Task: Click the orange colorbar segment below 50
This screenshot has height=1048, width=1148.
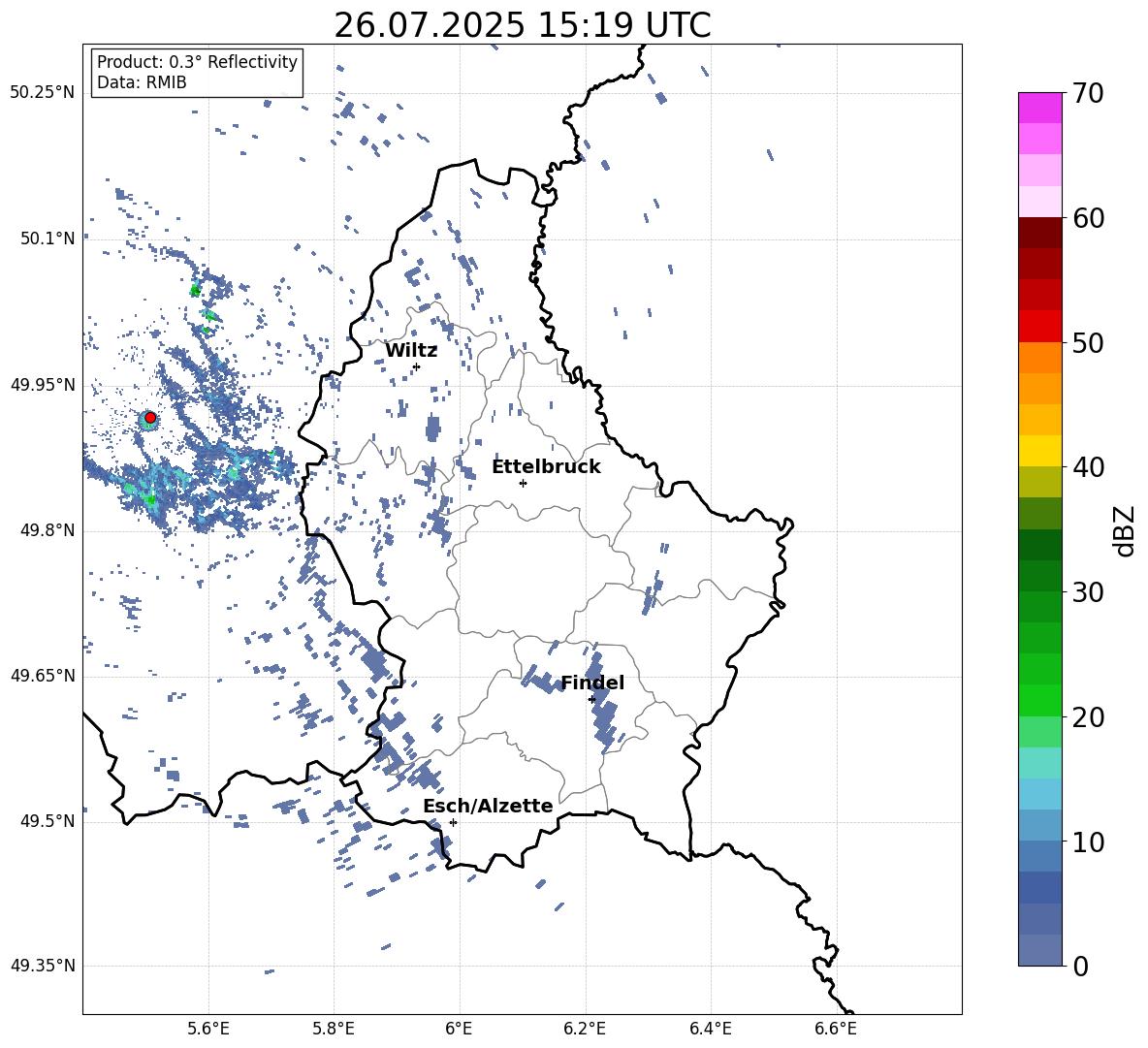Action: click(x=1040, y=358)
